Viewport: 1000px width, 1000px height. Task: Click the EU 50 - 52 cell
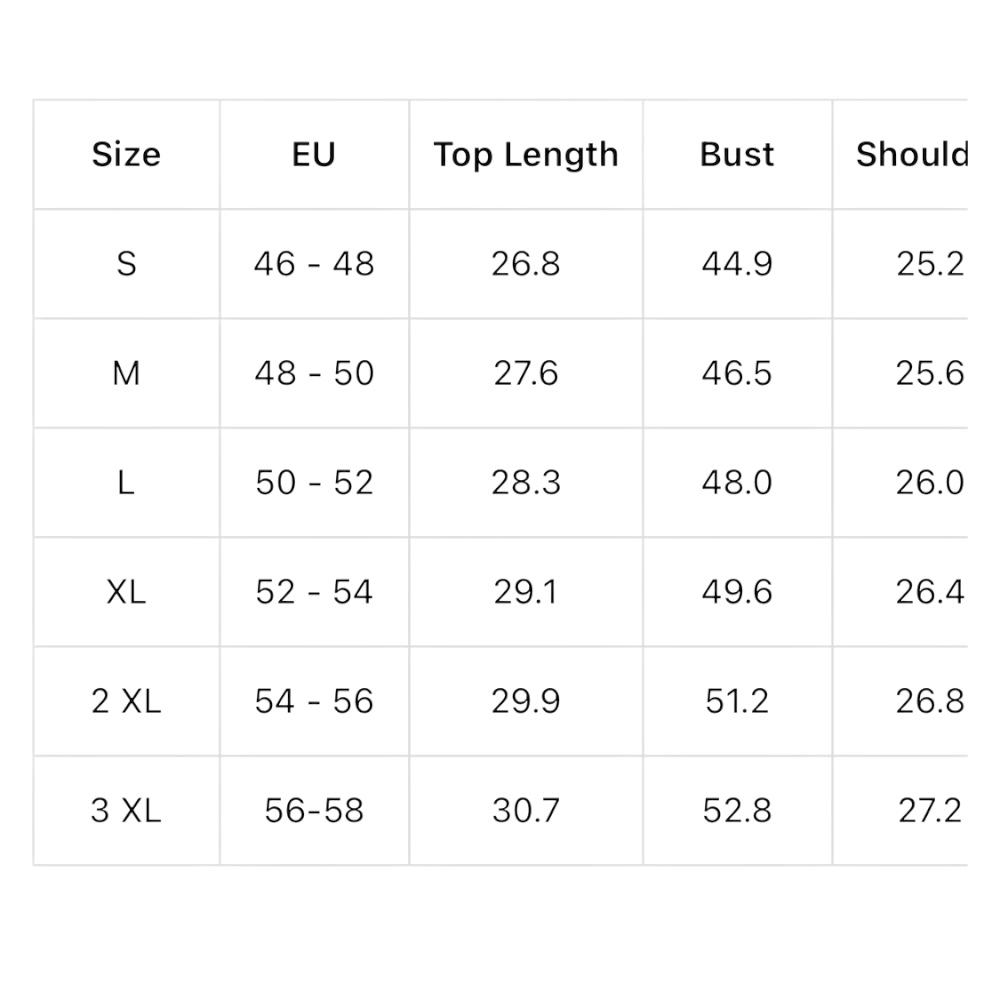click(314, 483)
